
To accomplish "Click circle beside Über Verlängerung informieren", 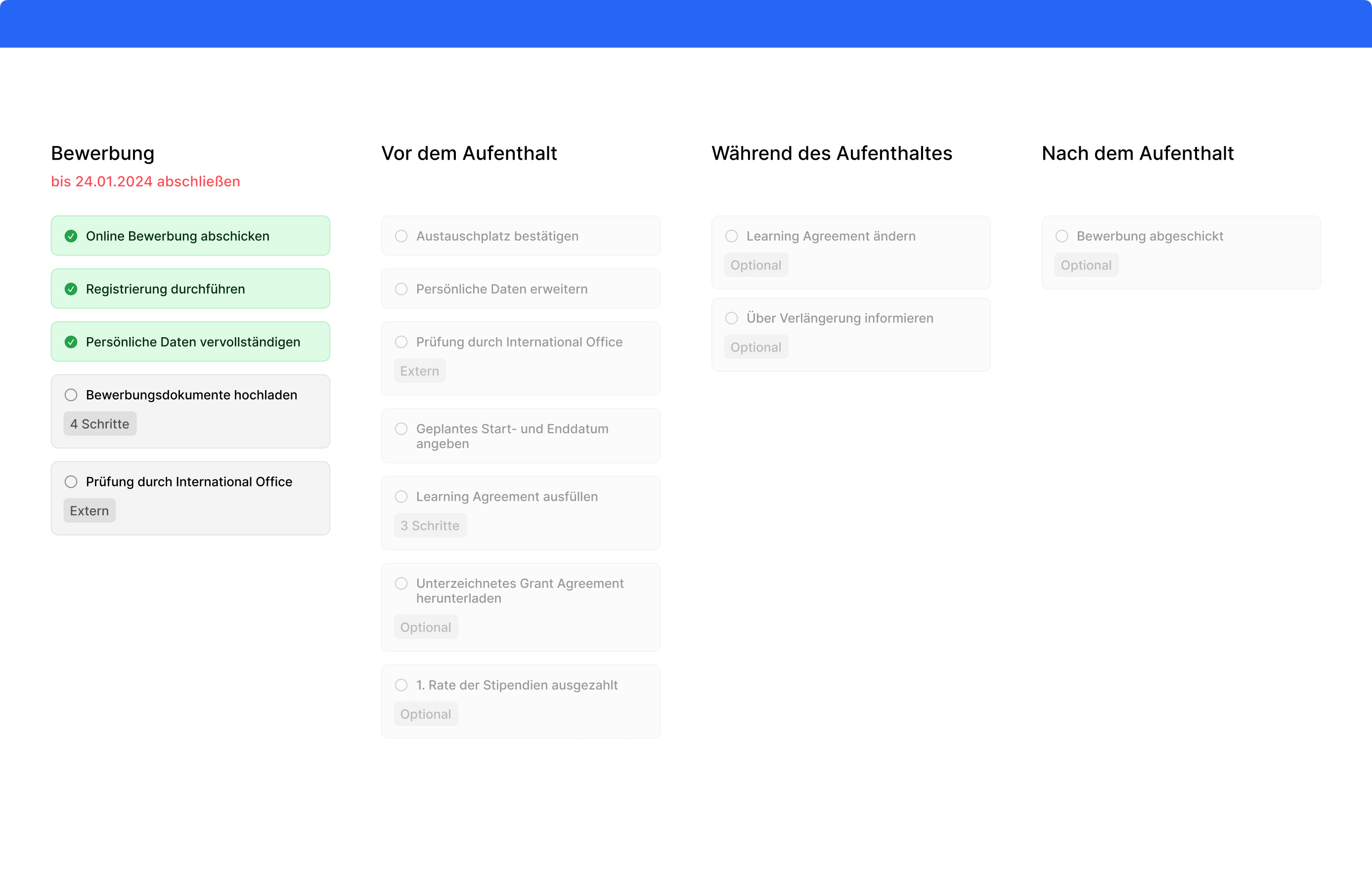I will [732, 318].
